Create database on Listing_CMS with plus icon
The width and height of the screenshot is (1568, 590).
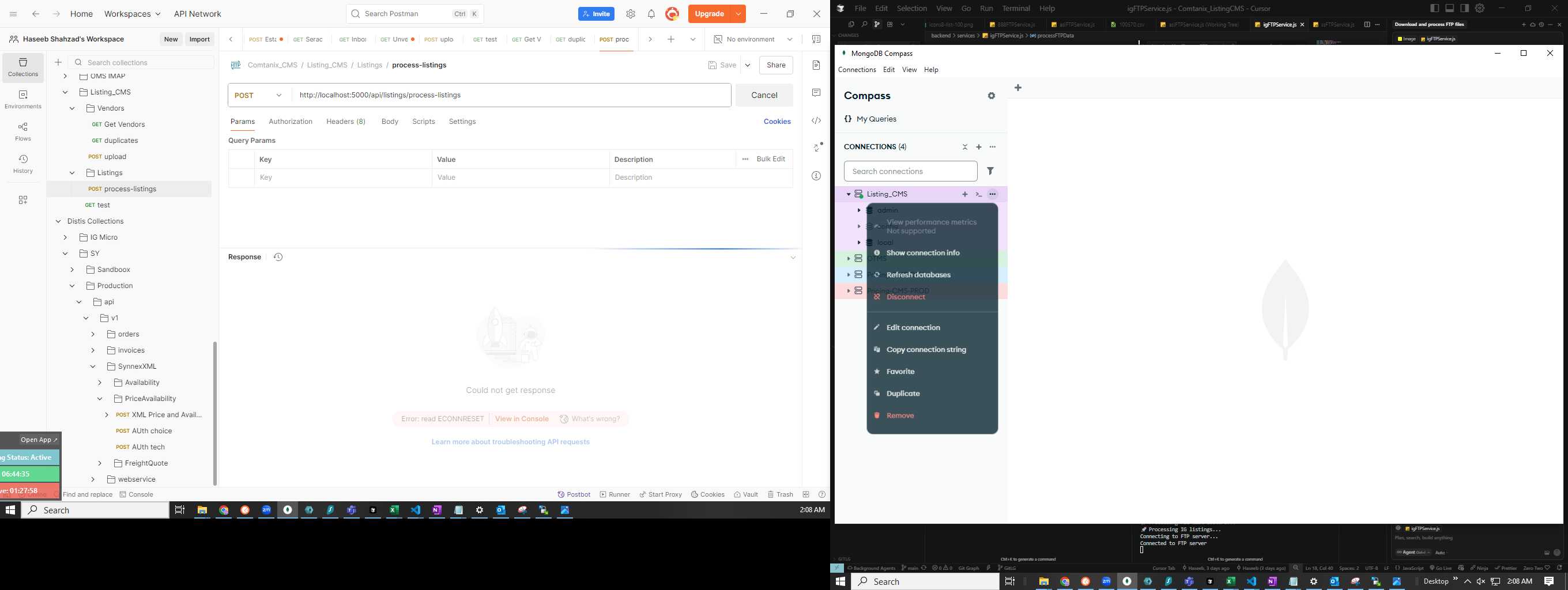(x=965, y=195)
